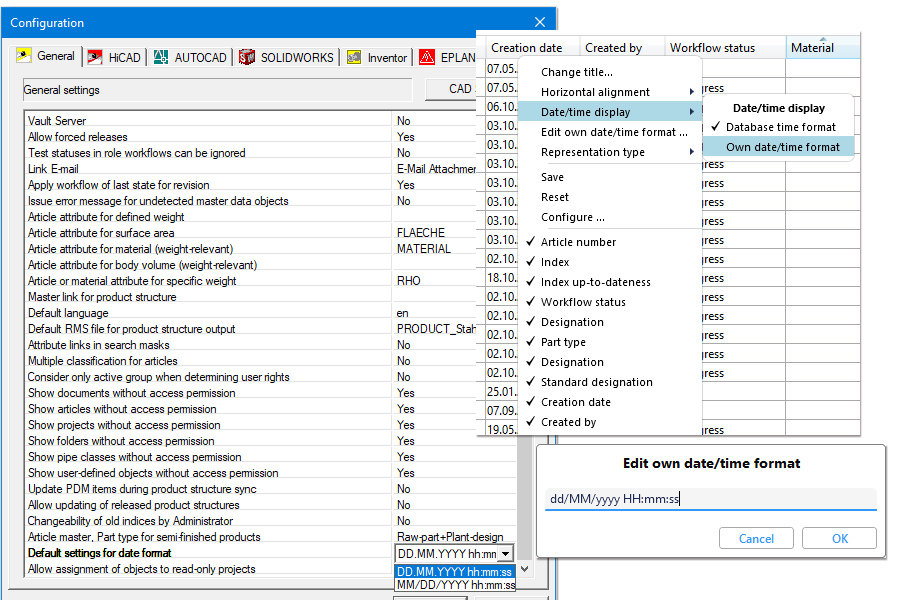Toggle the Part type column checkmark
This screenshot has height=600, width=900.
tap(530, 342)
